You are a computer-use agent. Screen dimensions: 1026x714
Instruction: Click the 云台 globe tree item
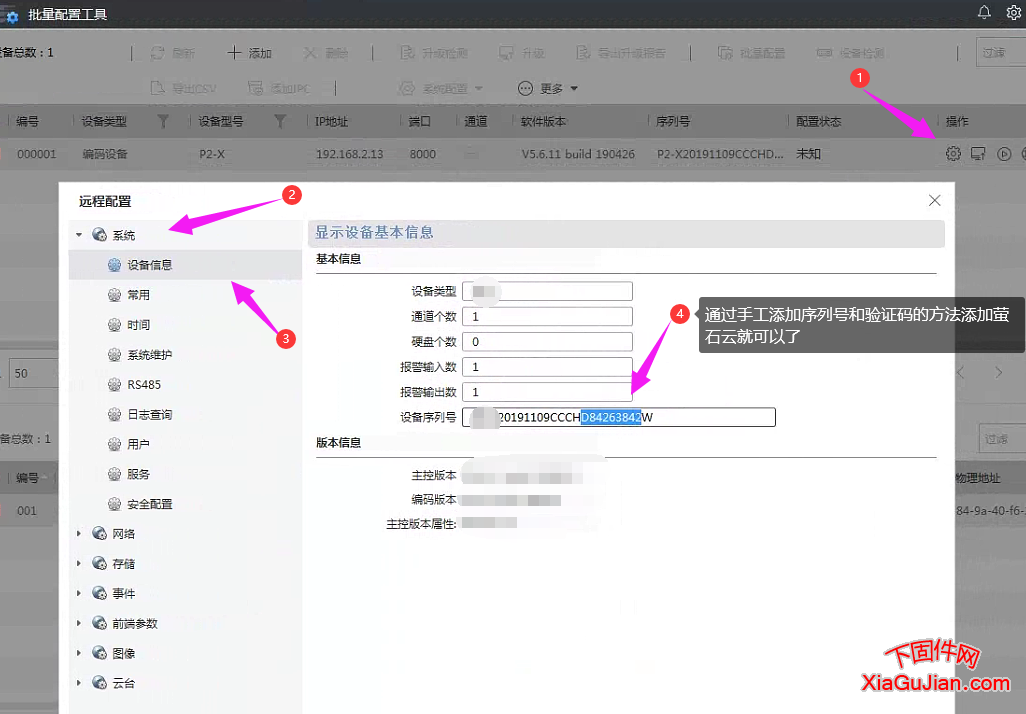pyautogui.click(x=114, y=683)
